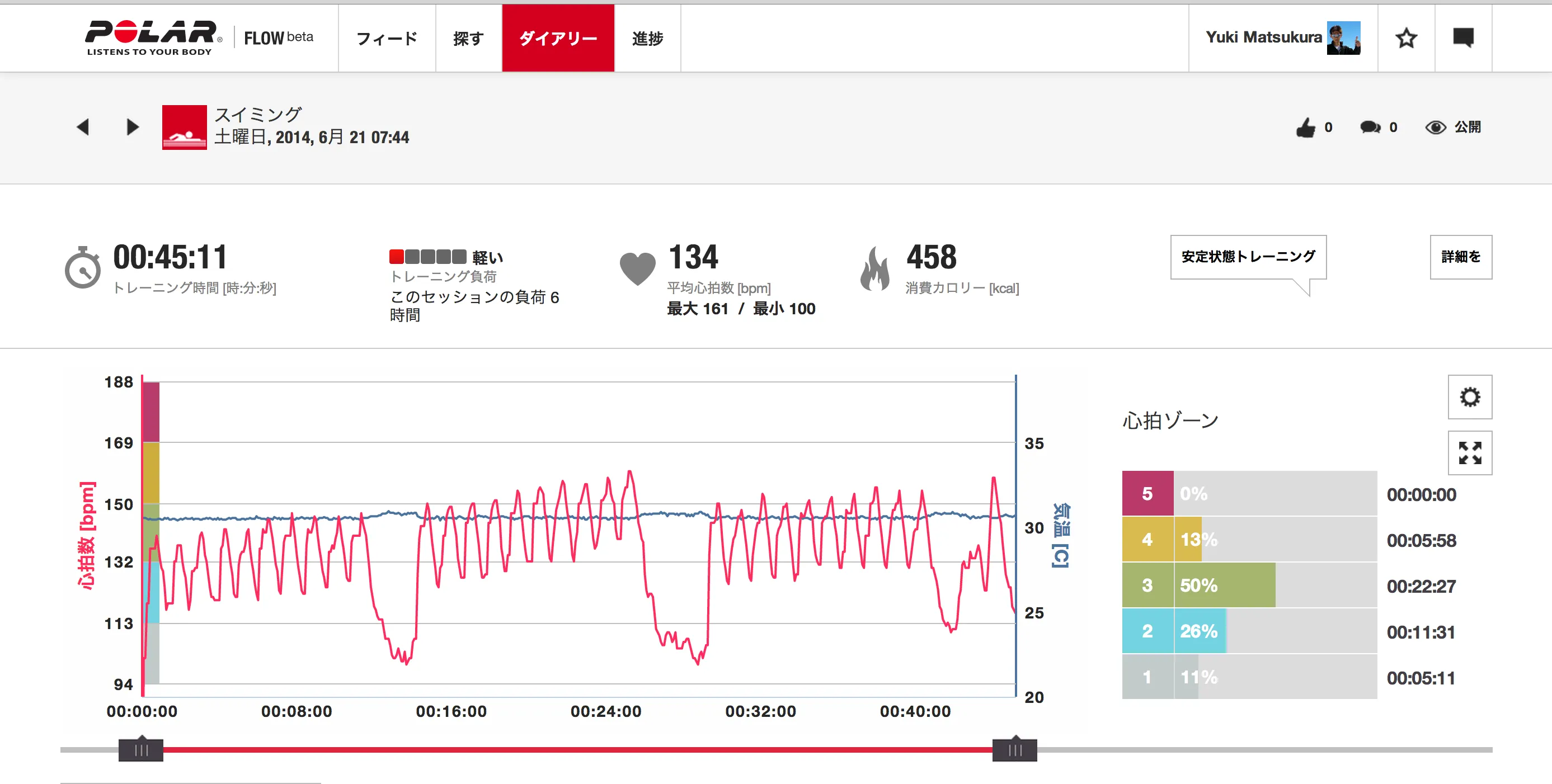Click the red swimming sport icon
1552x784 pixels.
185,127
